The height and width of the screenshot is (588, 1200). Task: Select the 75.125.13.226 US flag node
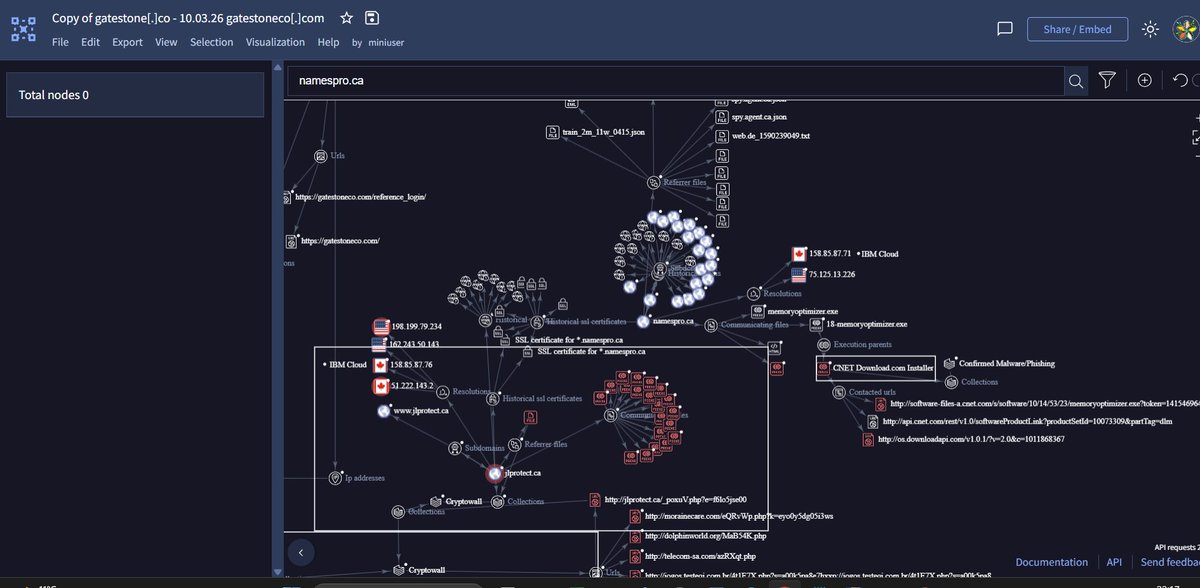(799, 274)
